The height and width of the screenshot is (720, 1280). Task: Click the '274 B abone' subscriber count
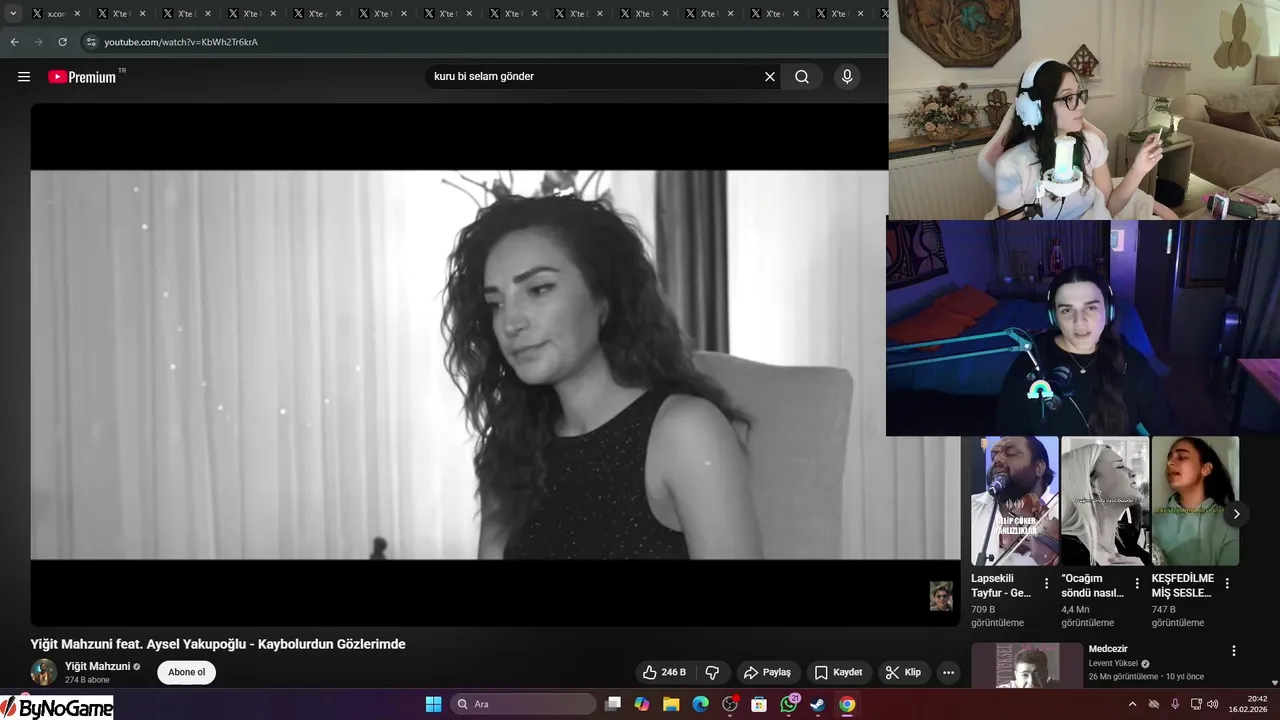coord(87,680)
